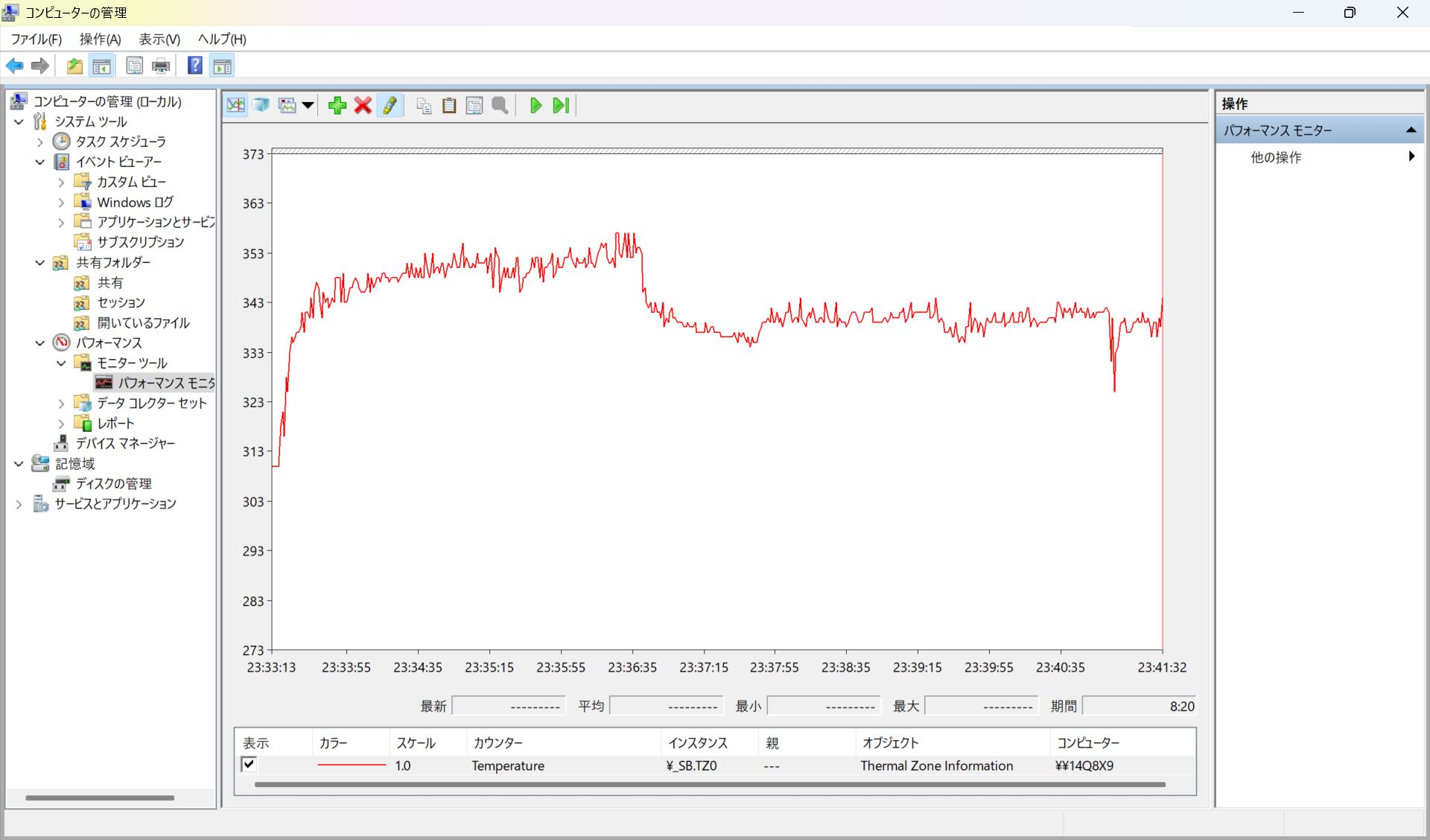
Task: Click the コンピューター column header
Action: coord(1122,743)
